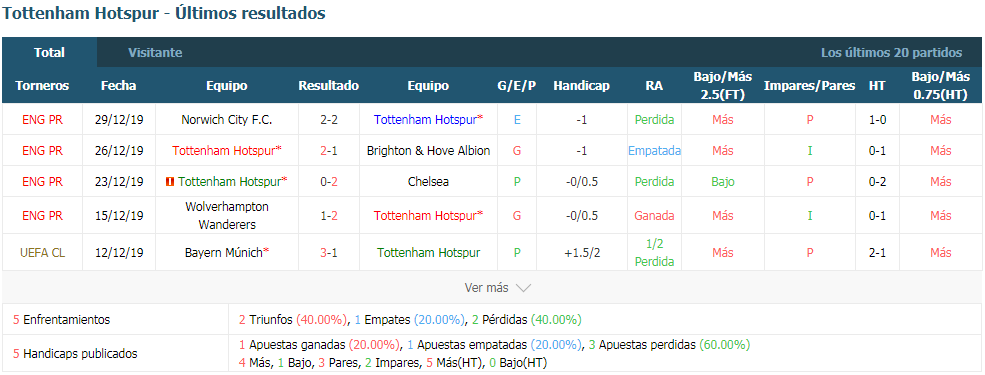Click the 0-2 Chelsea match result
Viewport: 985px width, 375px height.
point(329,182)
